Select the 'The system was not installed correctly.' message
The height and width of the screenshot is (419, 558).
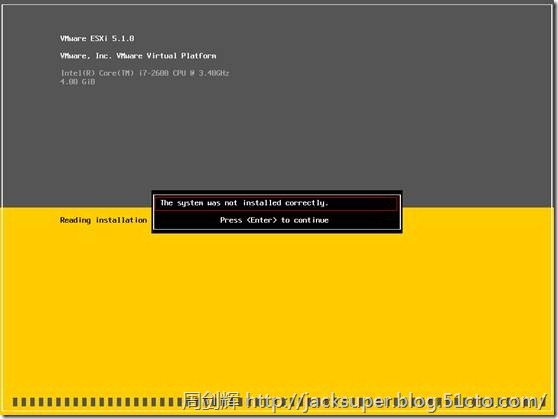[x=244, y=203]
